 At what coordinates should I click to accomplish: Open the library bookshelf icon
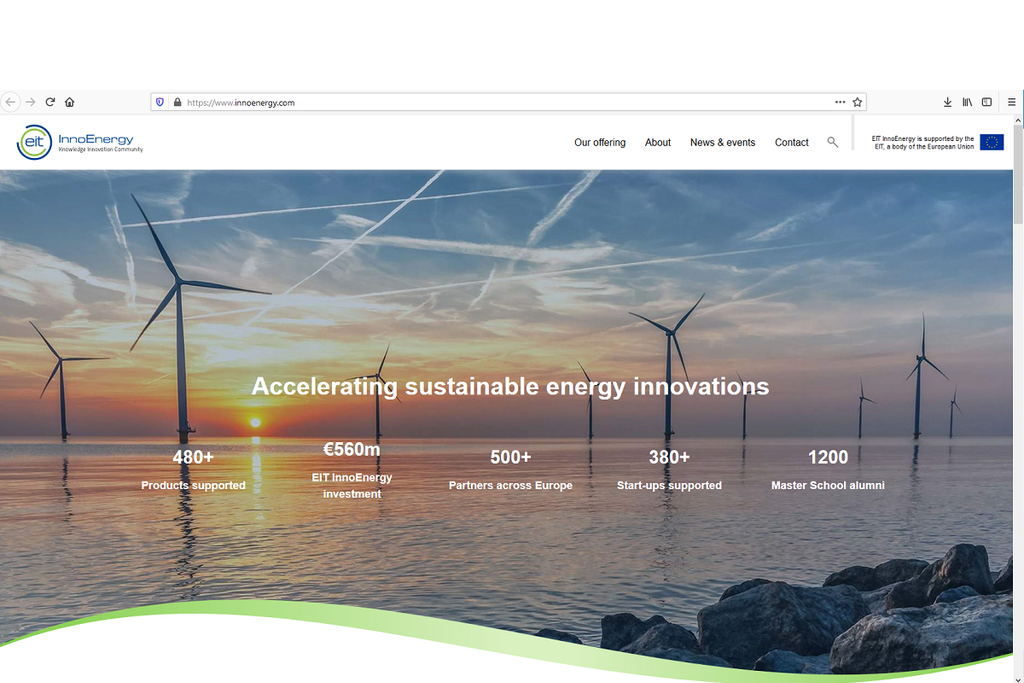point(967,102)
